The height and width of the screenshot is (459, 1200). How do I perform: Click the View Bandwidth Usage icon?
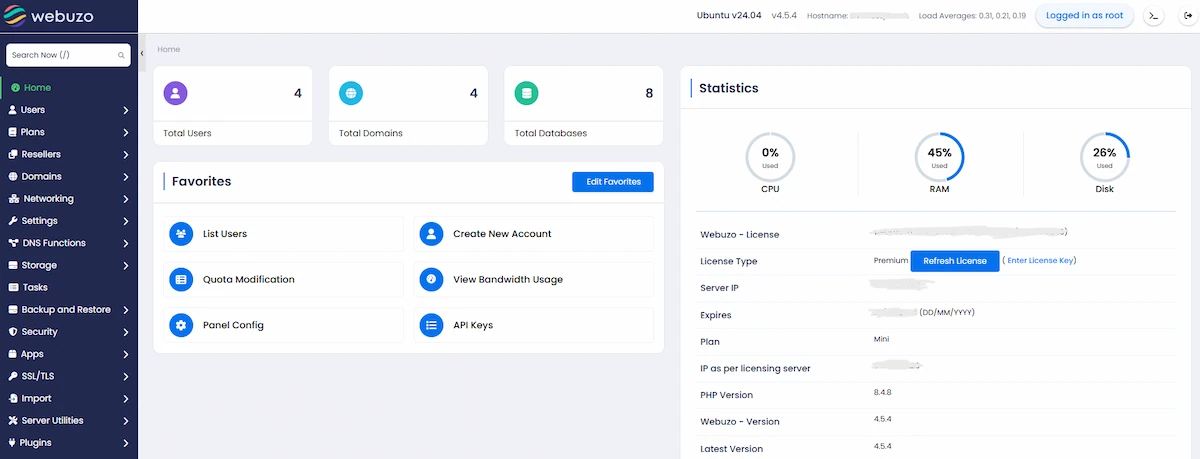point(431,280)
